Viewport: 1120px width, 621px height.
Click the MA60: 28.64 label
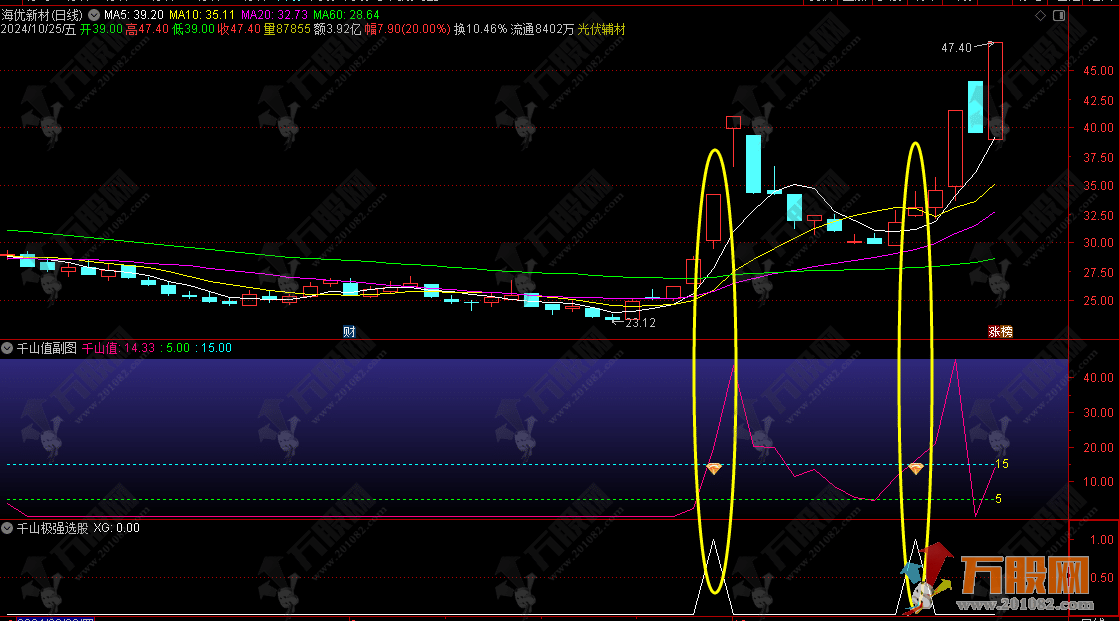[x=346, y=14]
